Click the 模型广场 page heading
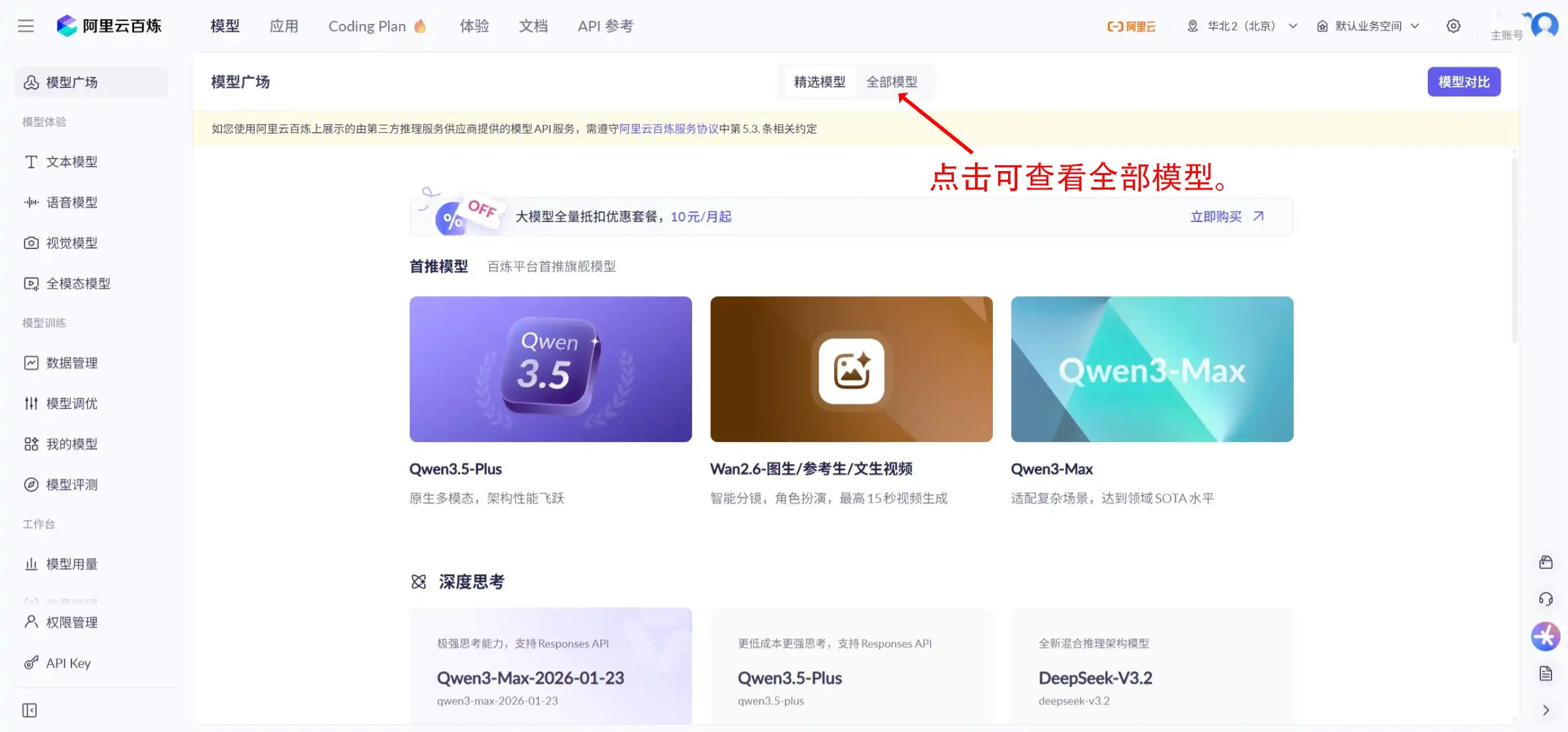This screenshot has width=1568, height=732. (241, 82)
